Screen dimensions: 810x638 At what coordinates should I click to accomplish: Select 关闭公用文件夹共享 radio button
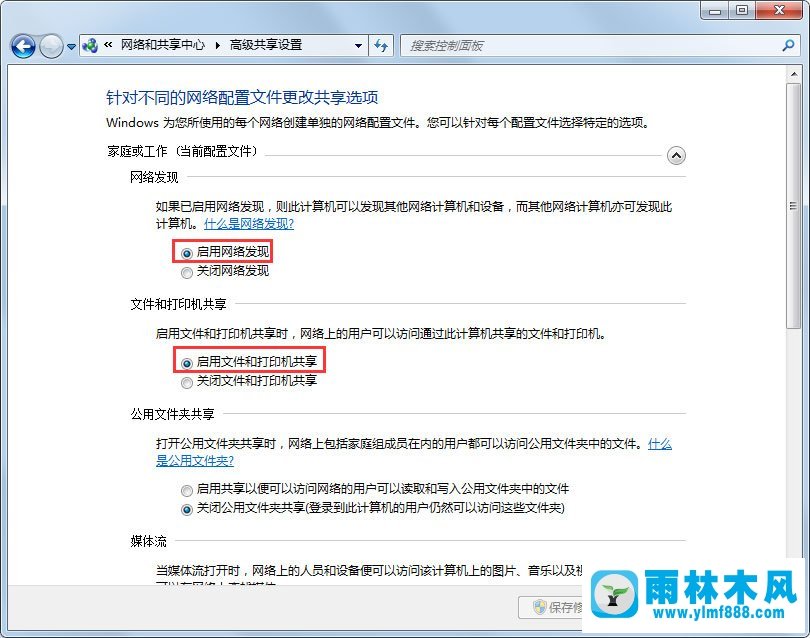pos(186,510)
